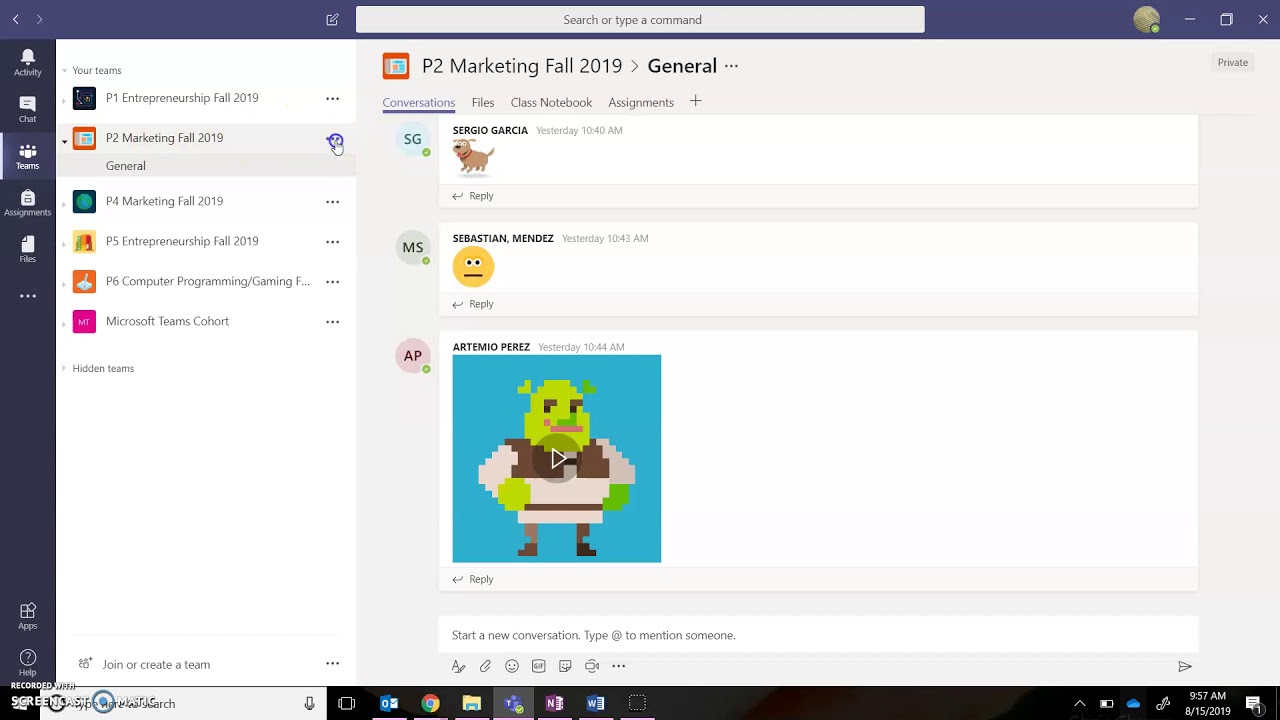The height and width of the screenshot is (720, 1280).
Task: Expand the Hidden teams section
Action: pos(64,368)
